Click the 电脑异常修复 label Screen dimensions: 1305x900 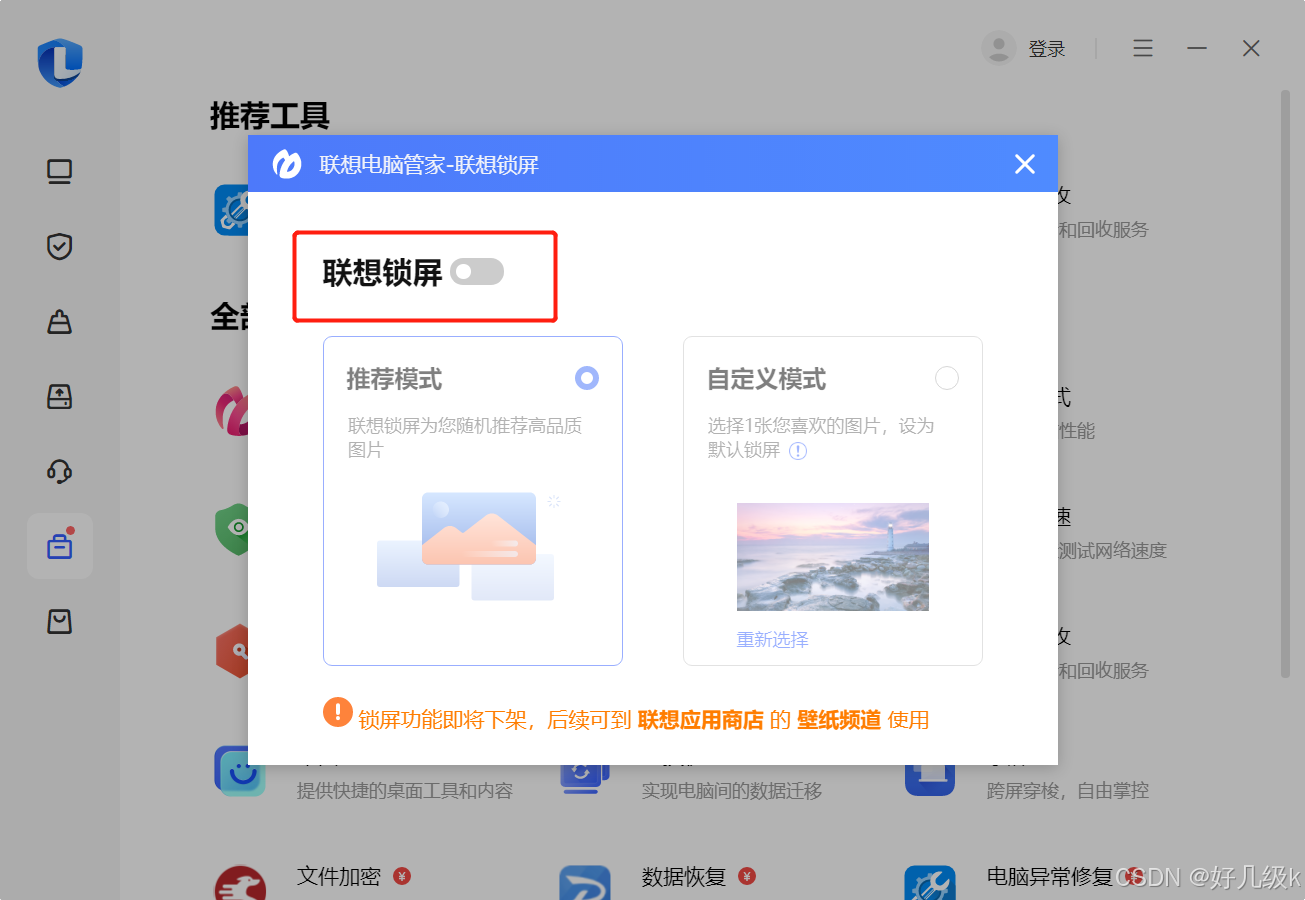pyautogui.click(x=1050, y=877)
